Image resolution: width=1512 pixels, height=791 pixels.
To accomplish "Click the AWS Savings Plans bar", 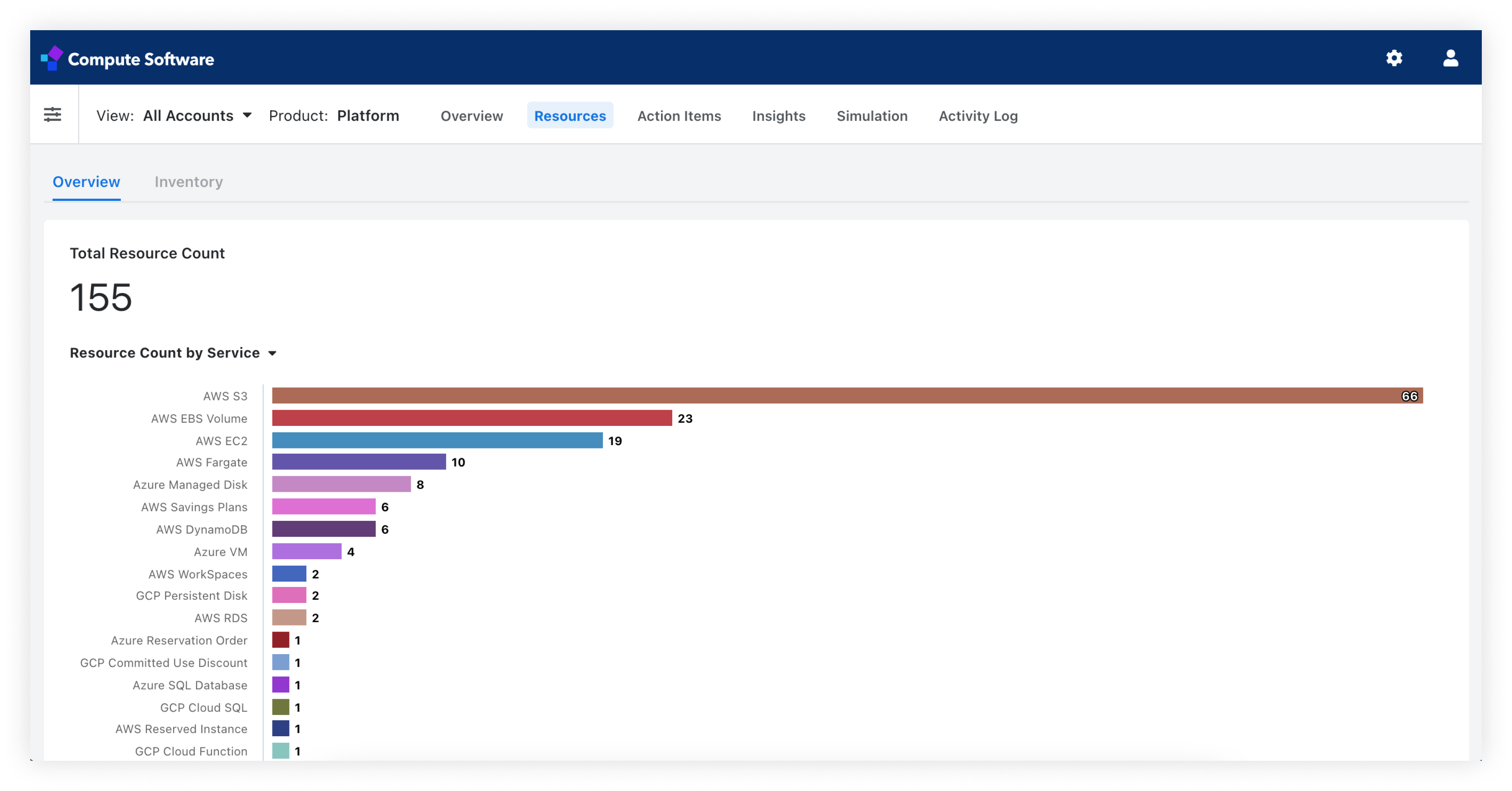I will [323, 506].
